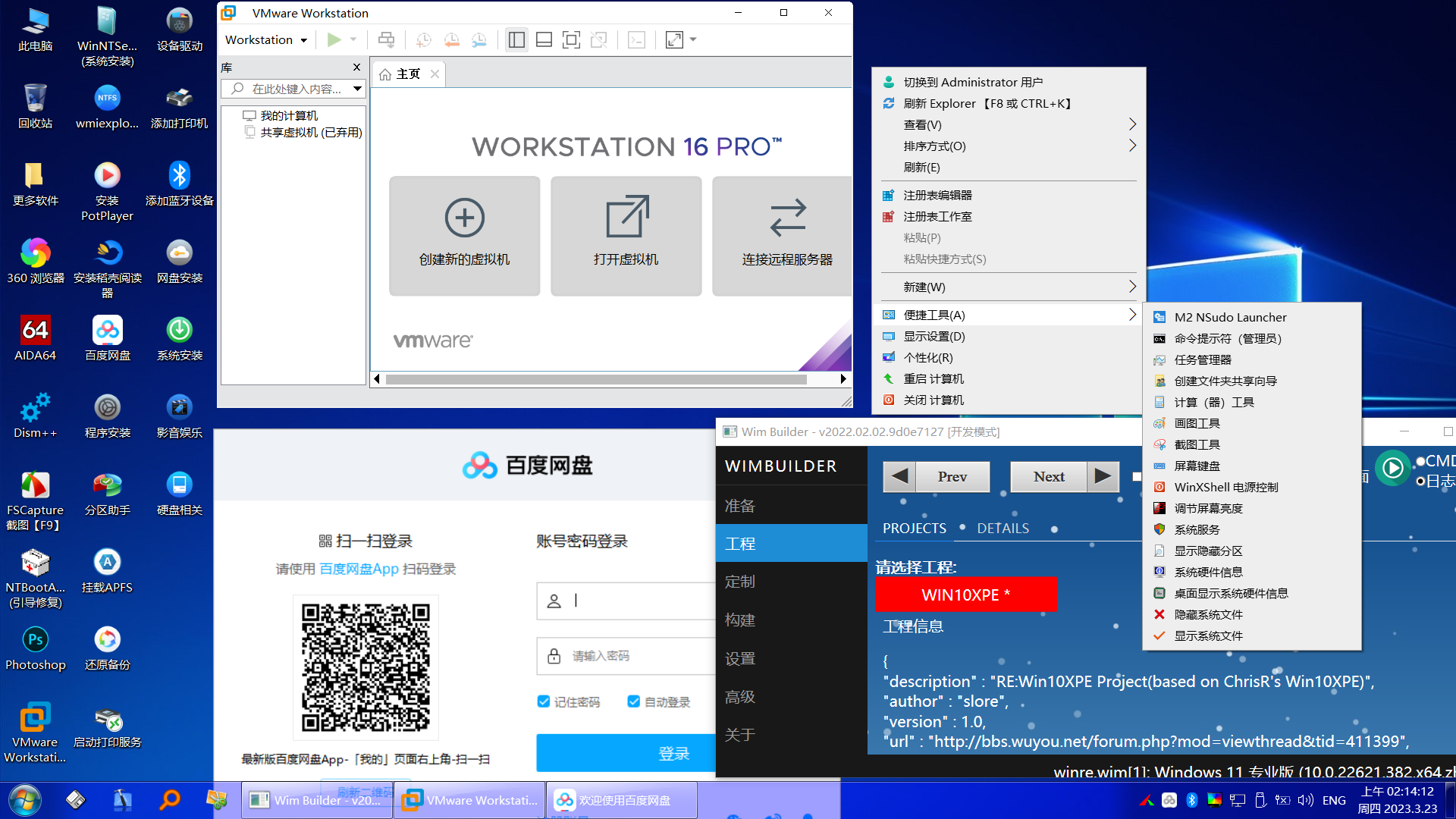Select the CMD radio button in Wim Builder
Viewport: 1456px width, 819px height.
pos(1421,461)
